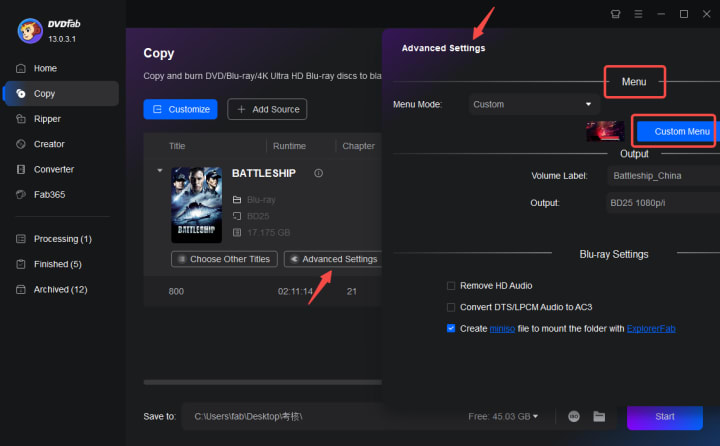Collapse the BATTLESHIP title row
The height and width of the screenshot is (446, 720).
[160, 170]
